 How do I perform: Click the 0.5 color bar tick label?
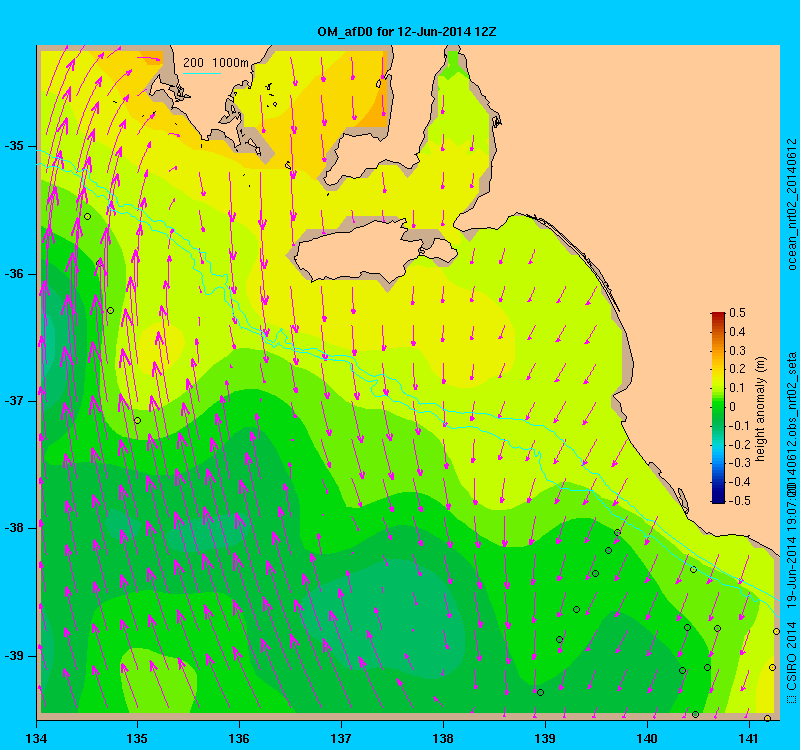click(x=738, y=313)
